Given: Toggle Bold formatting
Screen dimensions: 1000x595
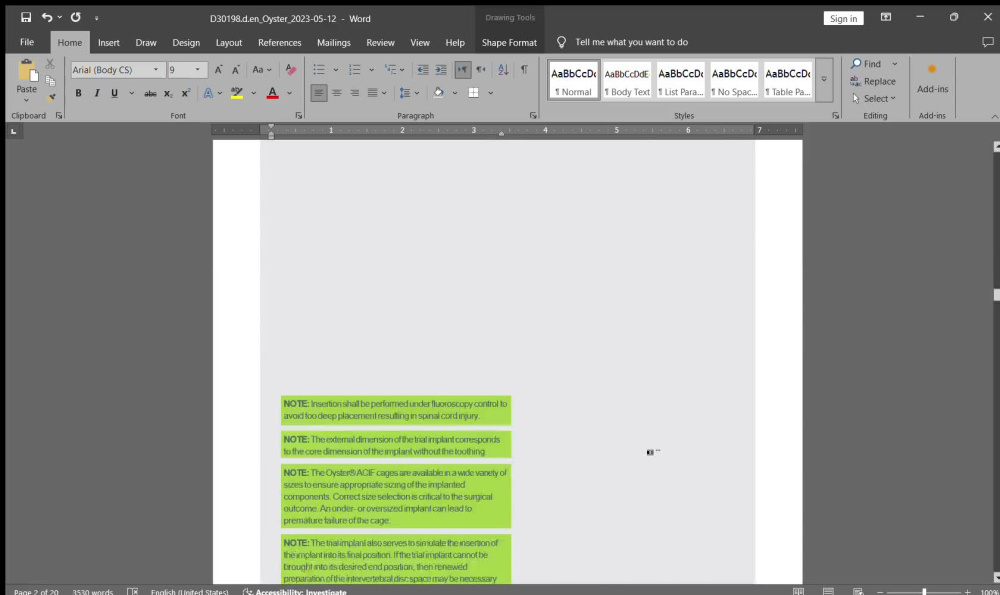Looking at the screenshot, I should point(78,93).
